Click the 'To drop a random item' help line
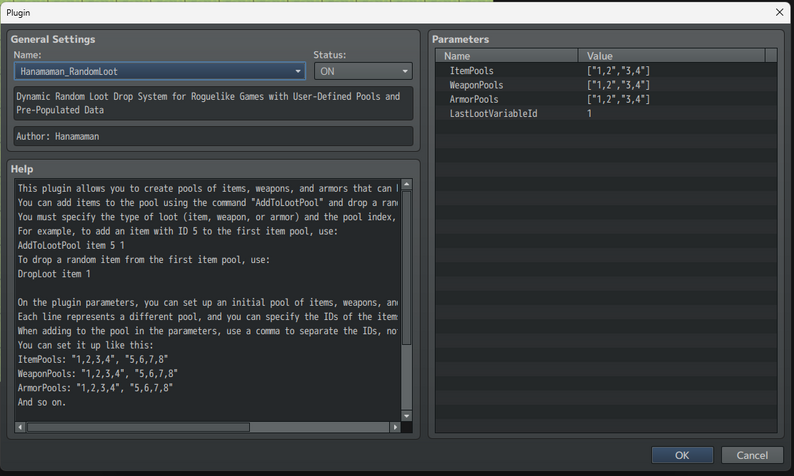The height and width of the screenshot is (476, 794). pyautogui.click(x=143, y=260)
